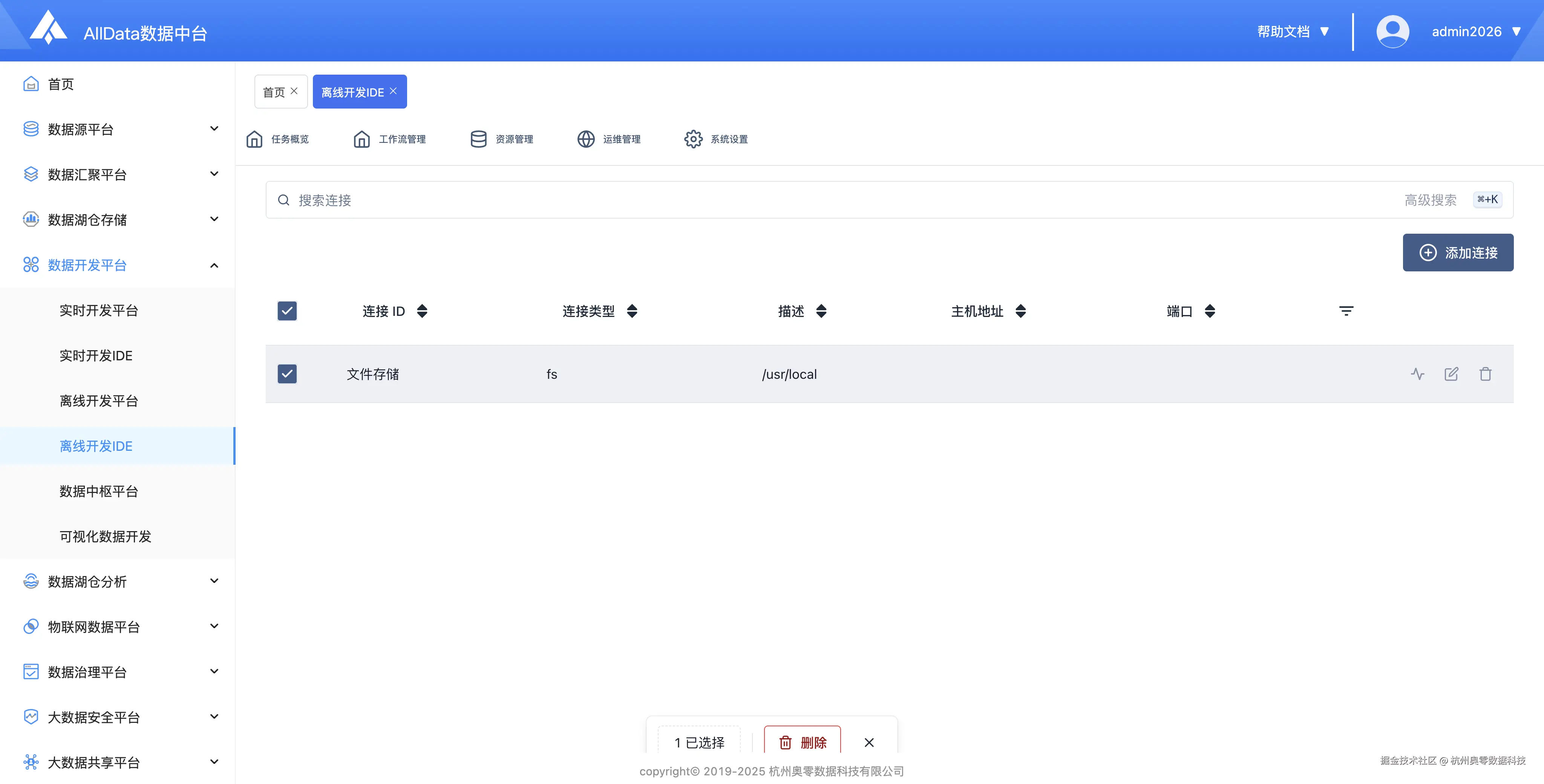Image resolution: width=1544 pixels, height=784 pixels.
Task: Switch to the 首页 tab
Action: 274,92
